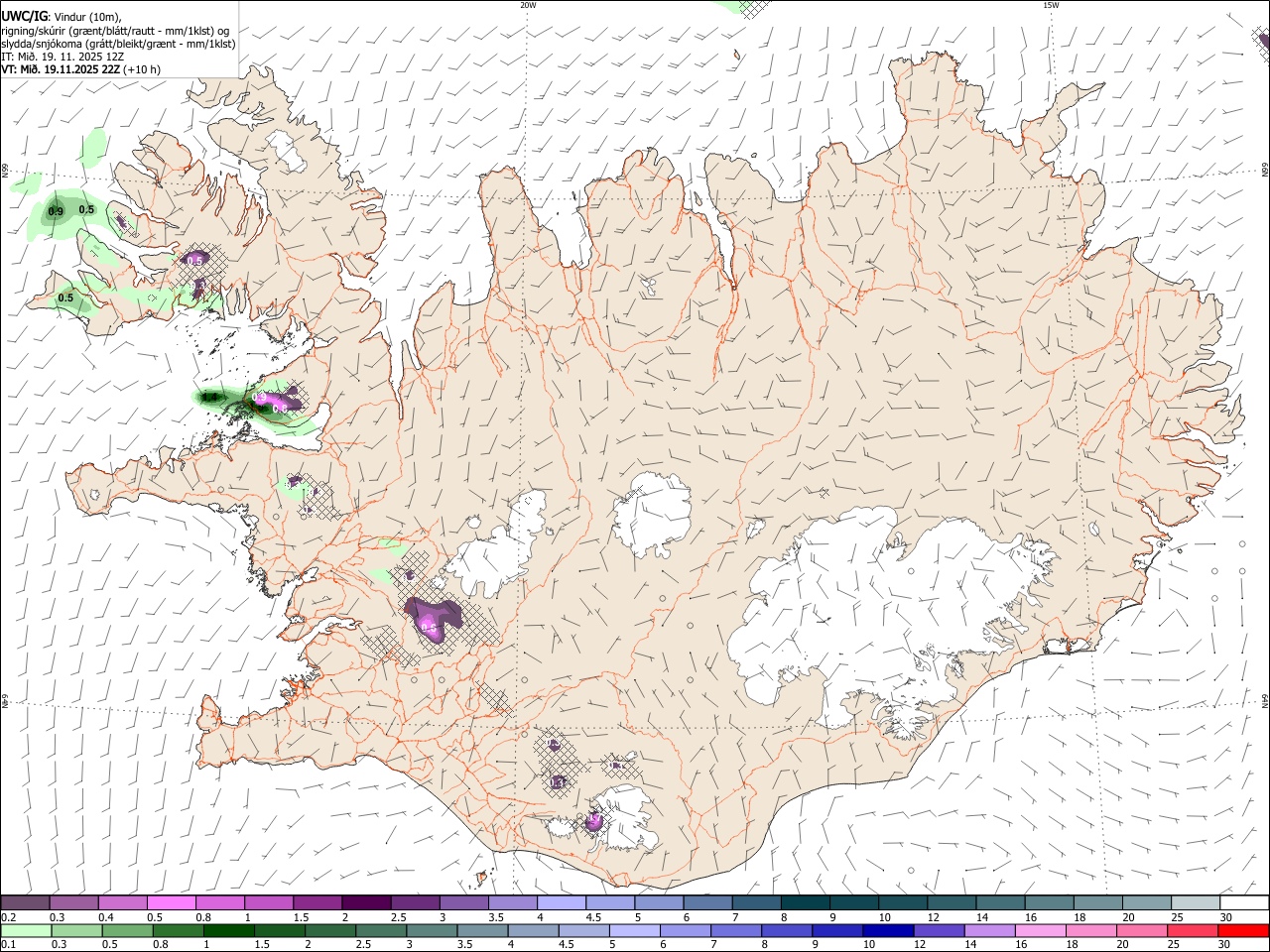Click the '15W' longitude label
Viewport: 1270px width, 952px height.
coord(1051,5)
